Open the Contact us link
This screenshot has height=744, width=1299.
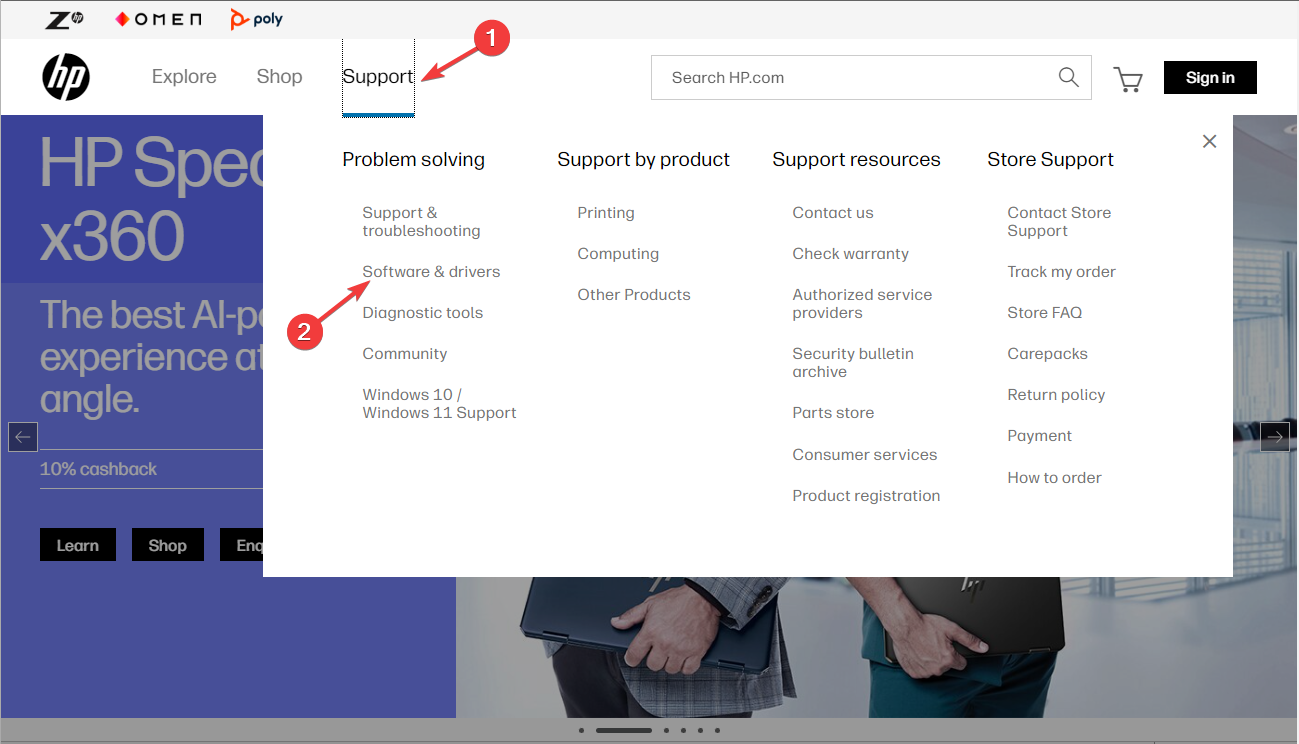coord(833,213)
